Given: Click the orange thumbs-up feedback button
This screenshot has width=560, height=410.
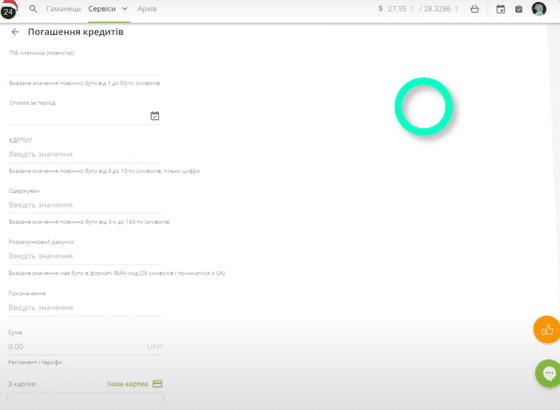Looking at the screenshot, I should pyautogui.click(x=547, y=330).
